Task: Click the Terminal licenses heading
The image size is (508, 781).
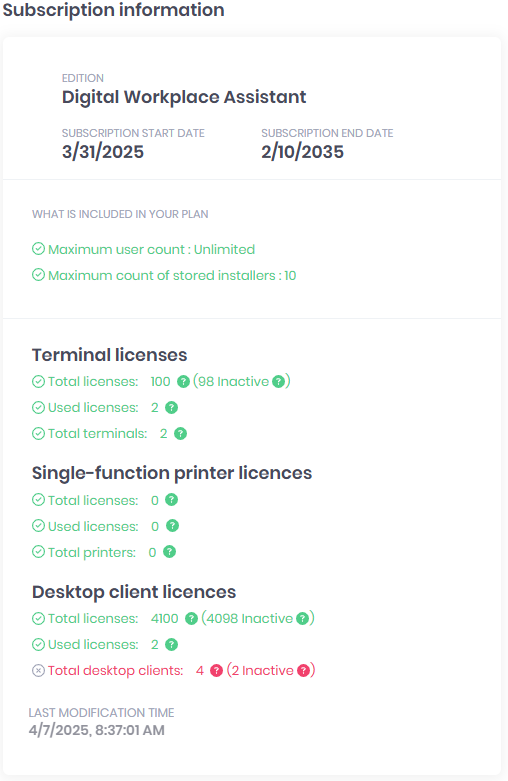Action: [110, 355]
